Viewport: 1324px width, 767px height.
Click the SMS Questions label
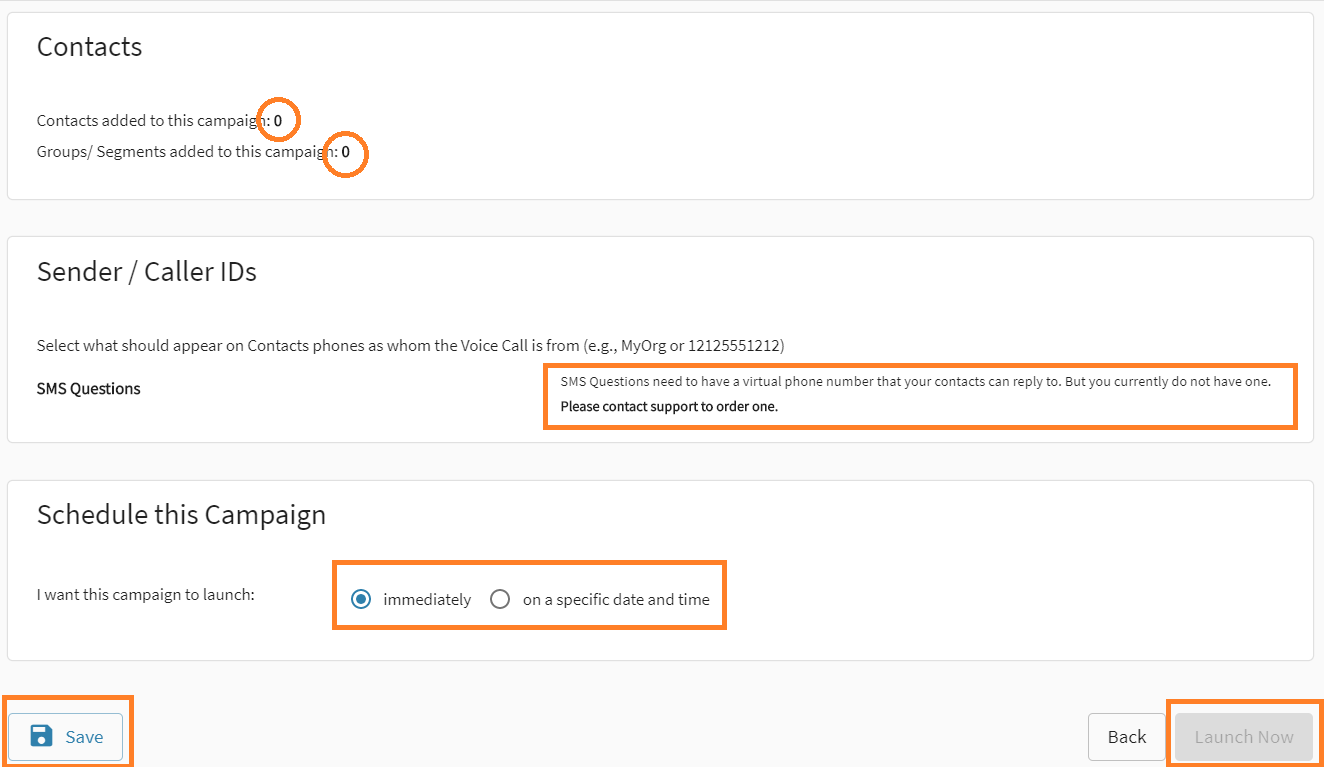pyautogui.click(x=88, y=388)
